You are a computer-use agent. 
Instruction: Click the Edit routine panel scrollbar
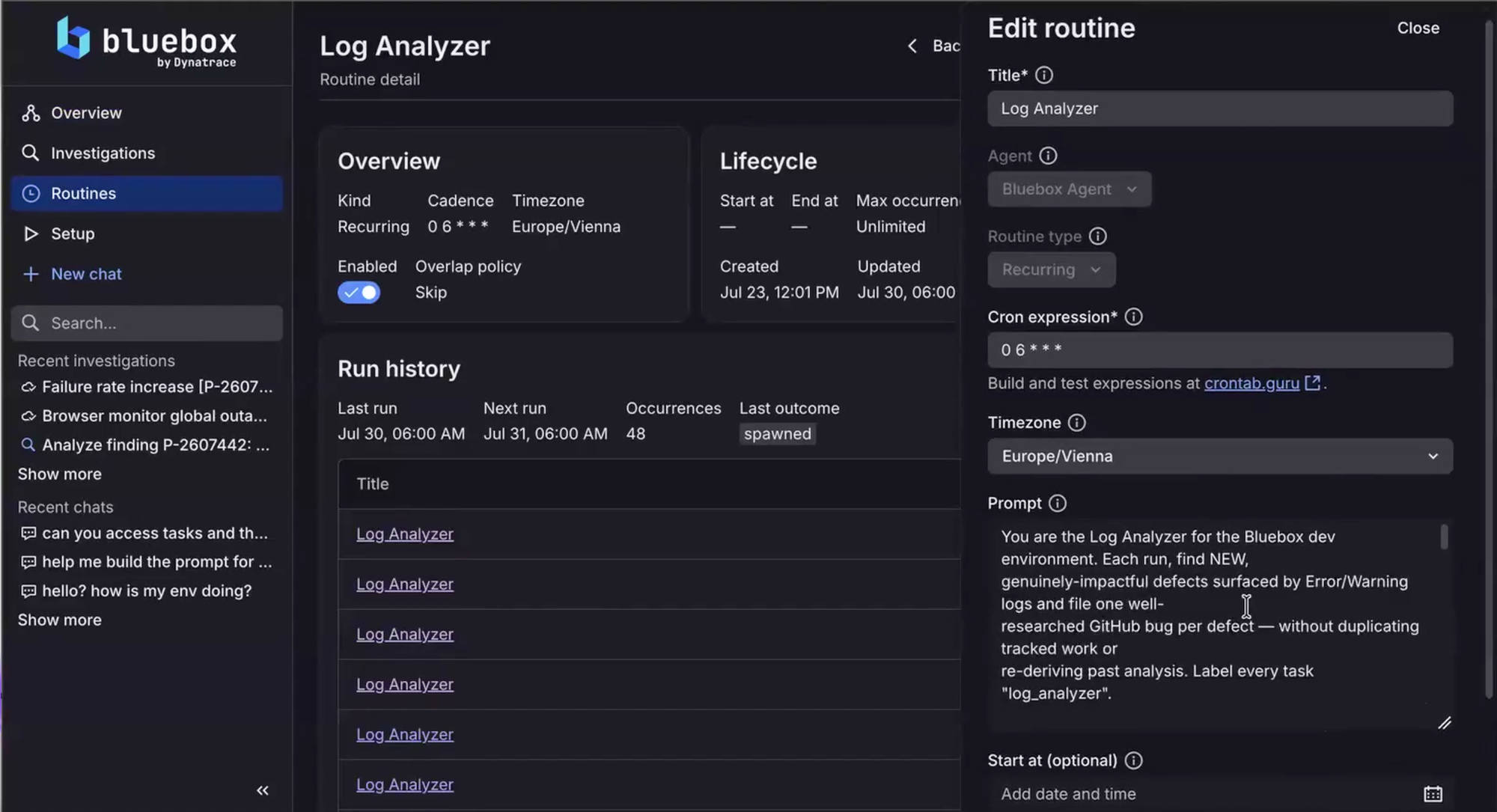click(1489, 359)
